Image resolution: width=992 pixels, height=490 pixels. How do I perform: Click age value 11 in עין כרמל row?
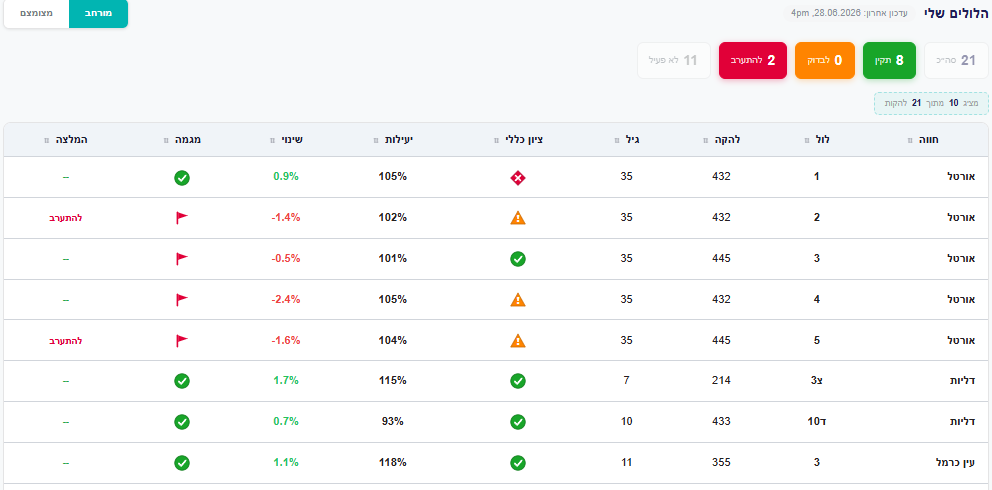point(626,462)
